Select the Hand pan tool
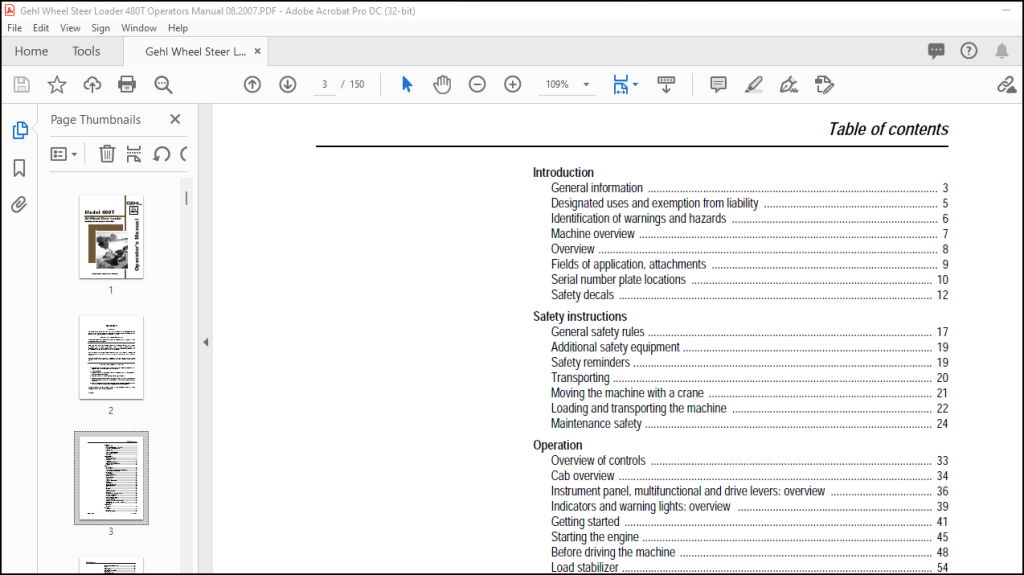The width and height of the screenshot is (1024, 575). pos(442,84)
